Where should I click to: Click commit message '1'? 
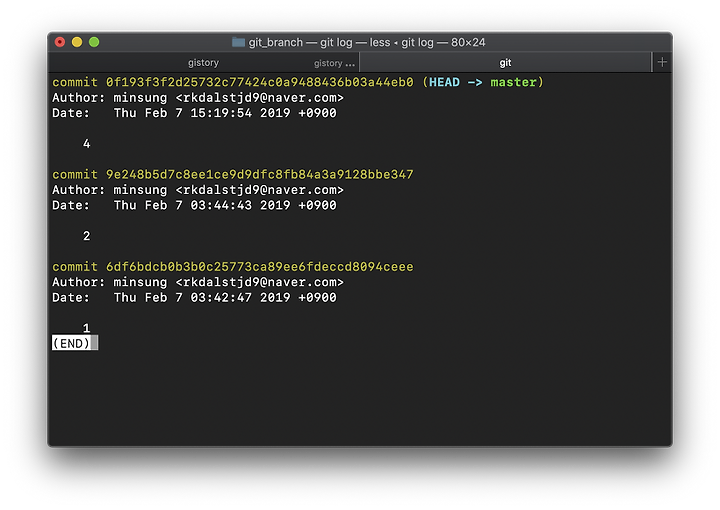(86, 328)
